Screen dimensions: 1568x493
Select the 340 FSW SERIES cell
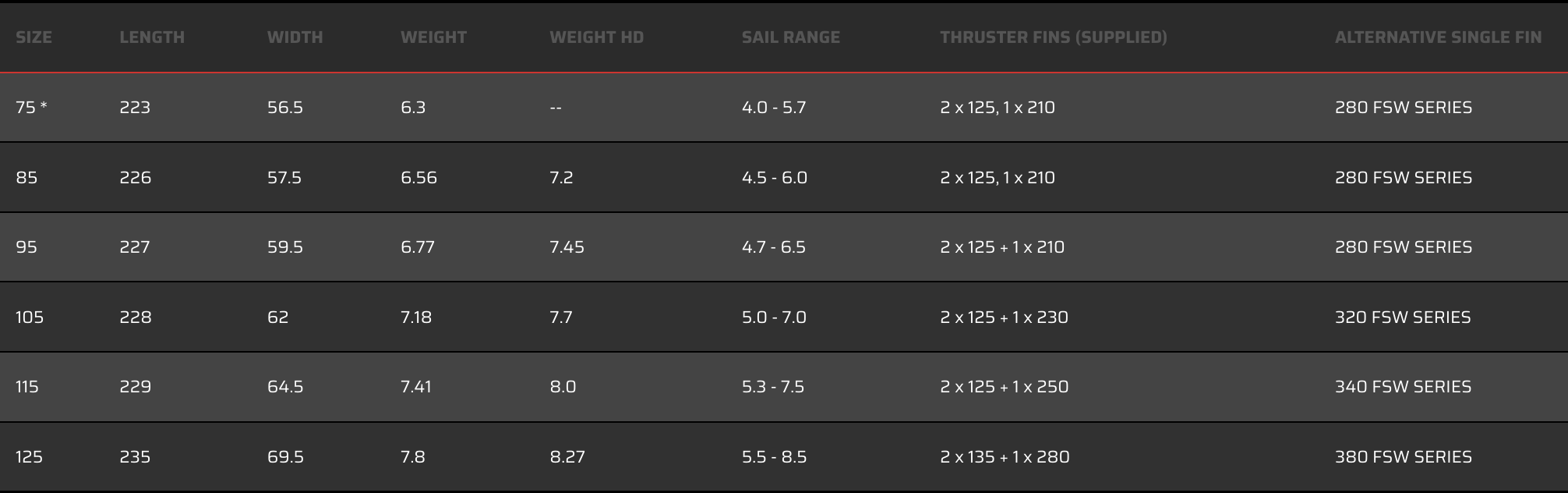coord(1403,387)
